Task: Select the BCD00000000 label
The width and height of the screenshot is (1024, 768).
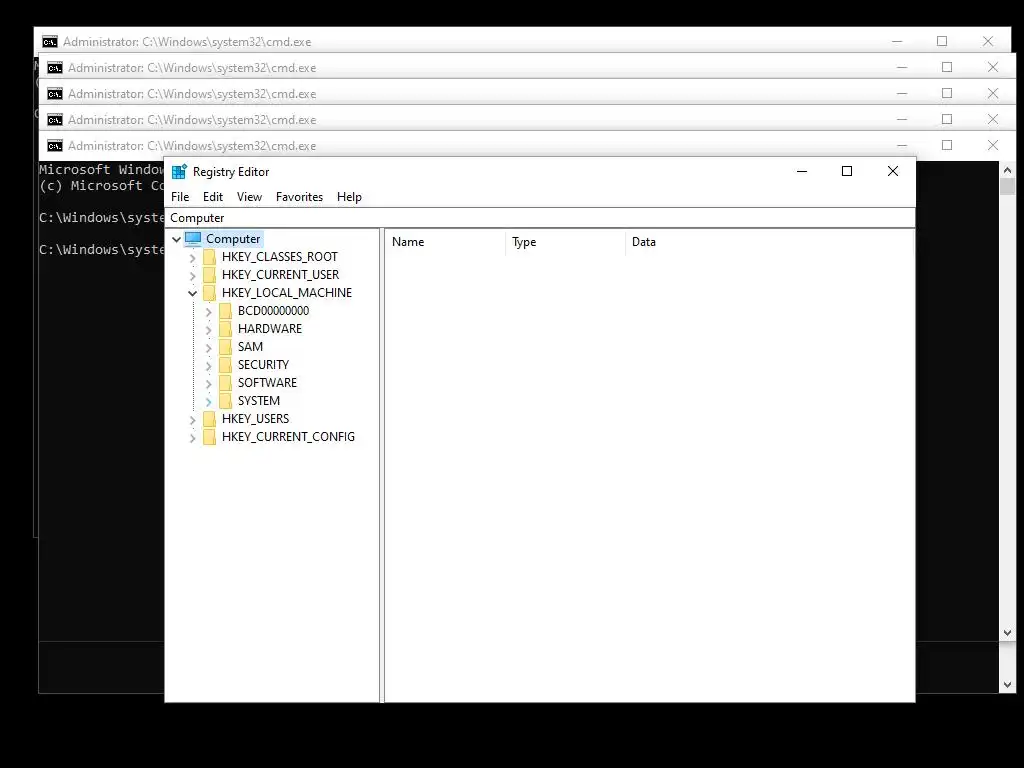Action: [273, 311]
